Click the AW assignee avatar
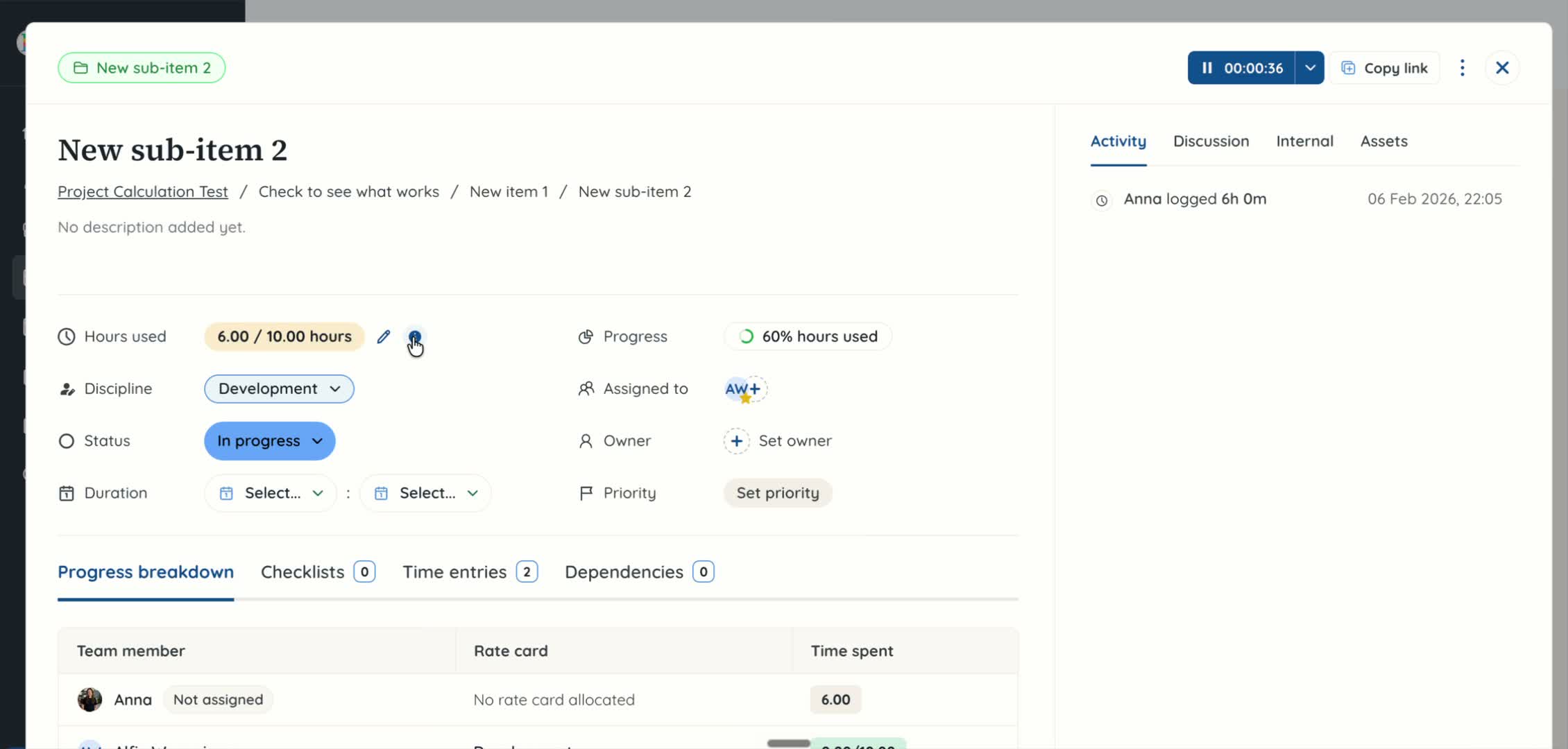 tap(735, 389)
